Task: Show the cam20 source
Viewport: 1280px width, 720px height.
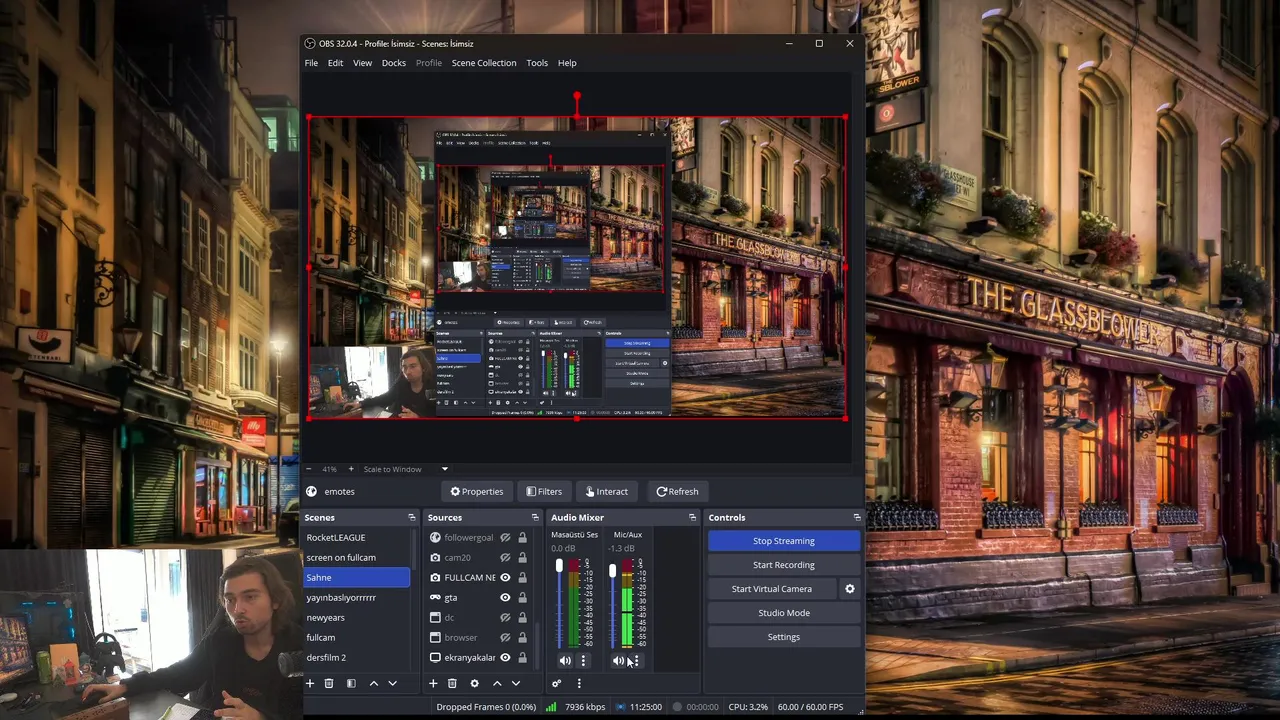Action: [505, 557]
